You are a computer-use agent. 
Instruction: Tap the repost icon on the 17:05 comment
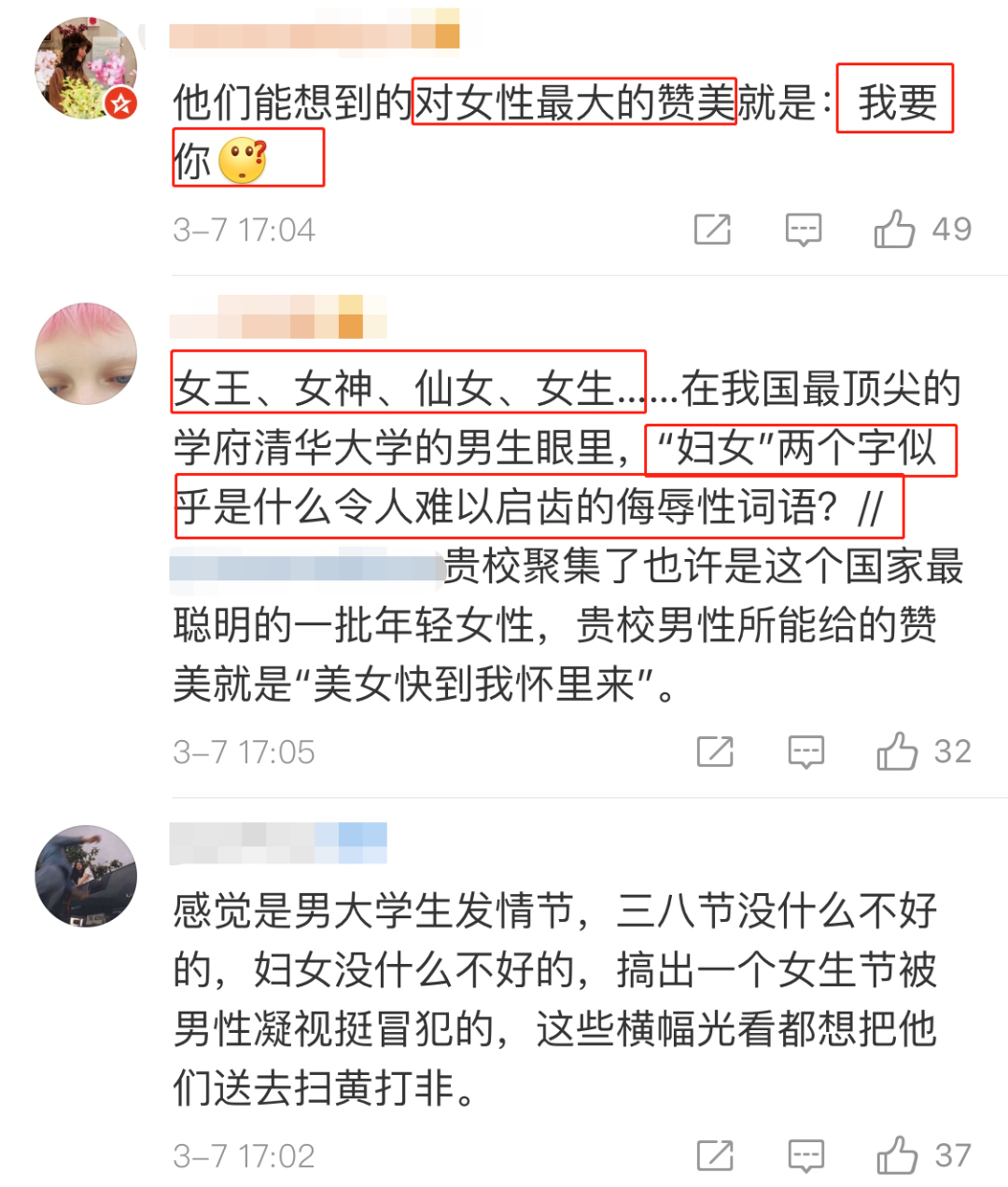[715, 751]
